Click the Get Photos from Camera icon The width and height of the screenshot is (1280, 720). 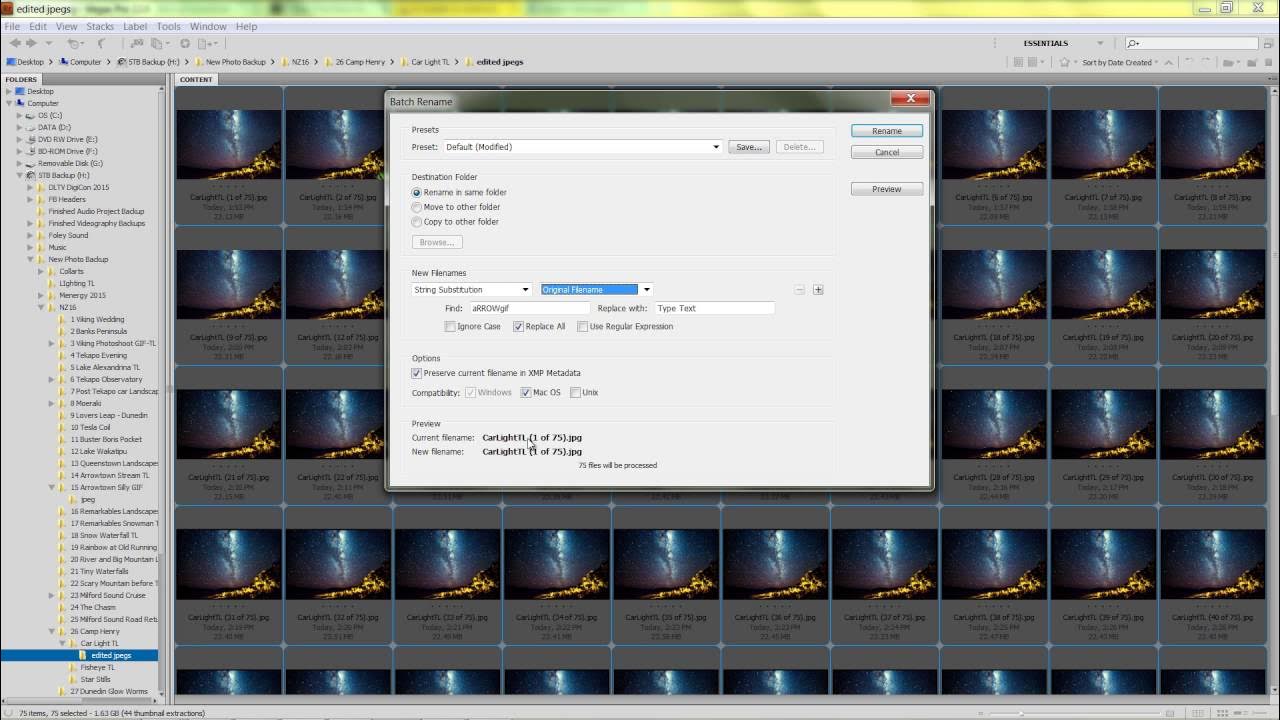[137, 43]
